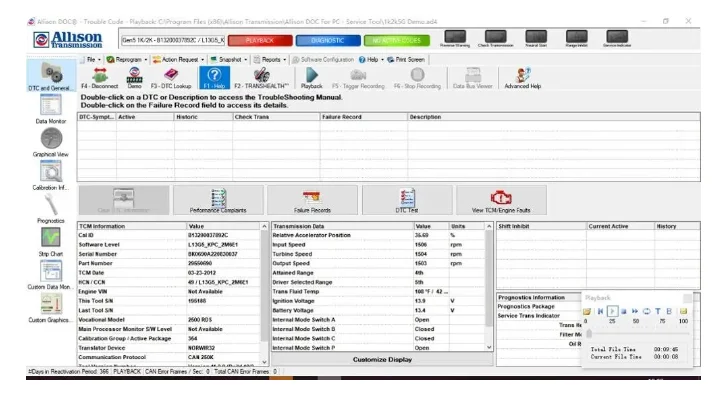Expand the Snapshot menu dropdown
Image resolution: width=717 pixels, height=396 pixels.
click(x=228, y=59)
